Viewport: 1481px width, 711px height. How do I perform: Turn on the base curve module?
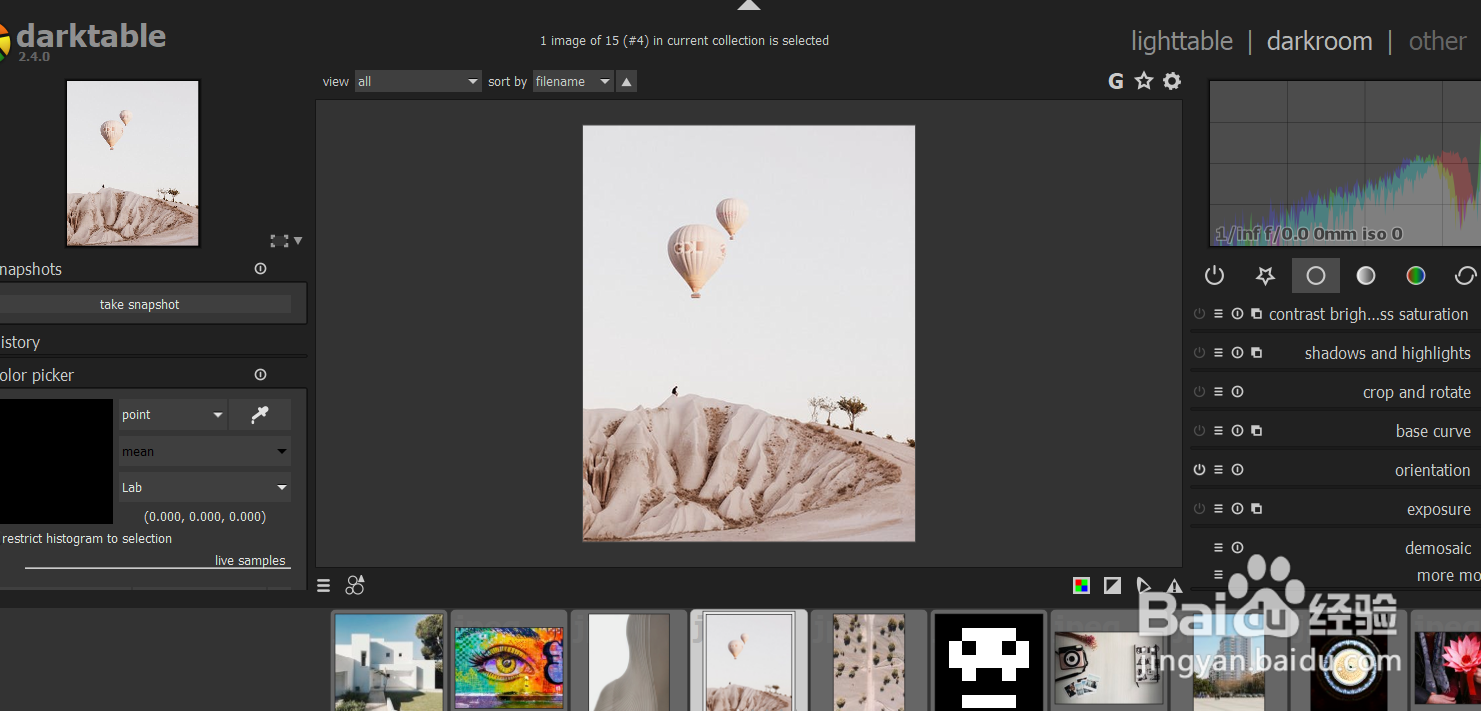pos(1199,431)
